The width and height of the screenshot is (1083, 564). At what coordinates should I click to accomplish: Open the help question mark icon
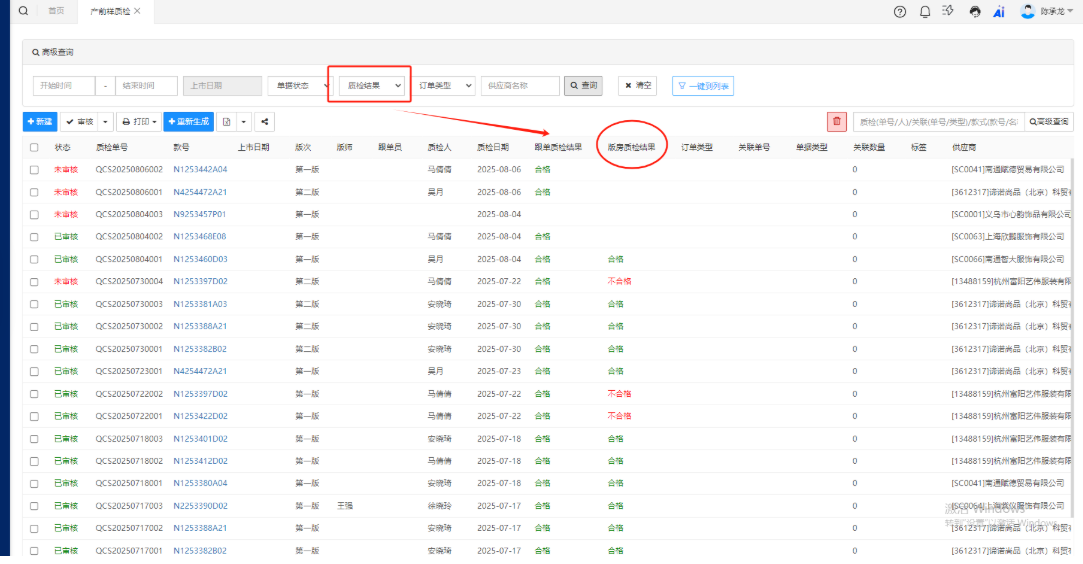coord(900,12)
